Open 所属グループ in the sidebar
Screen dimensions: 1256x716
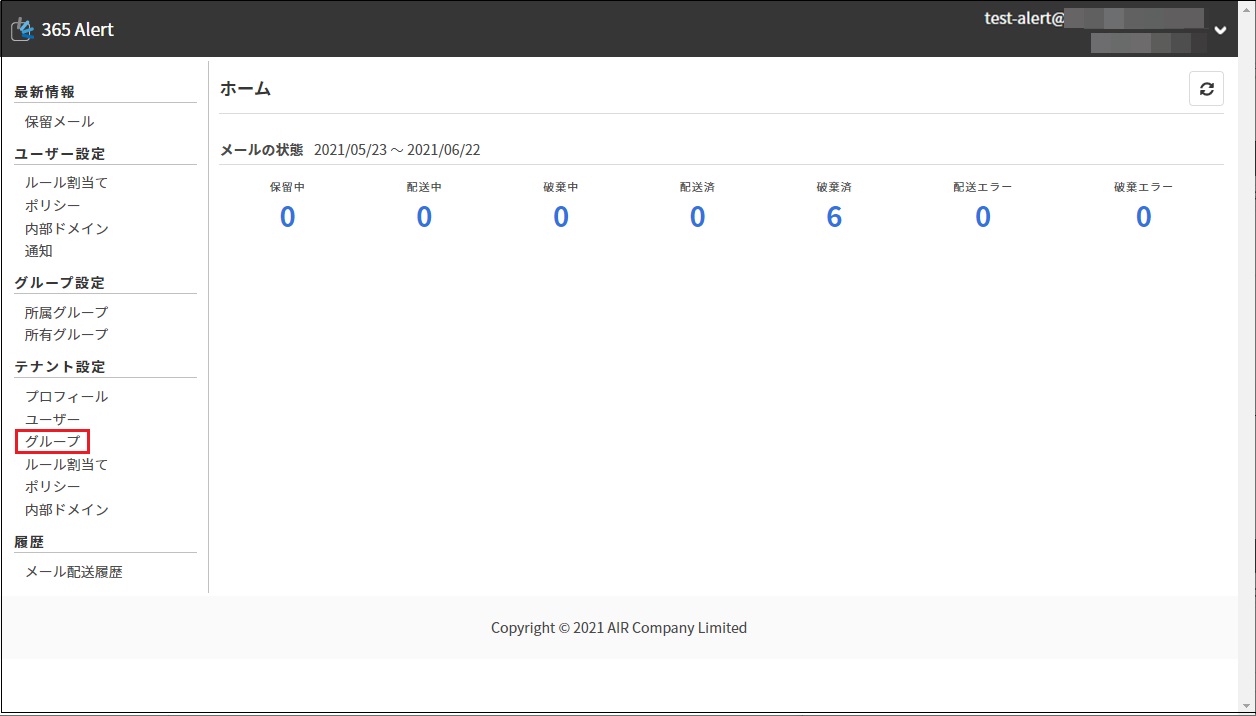(x=66, y=312)
